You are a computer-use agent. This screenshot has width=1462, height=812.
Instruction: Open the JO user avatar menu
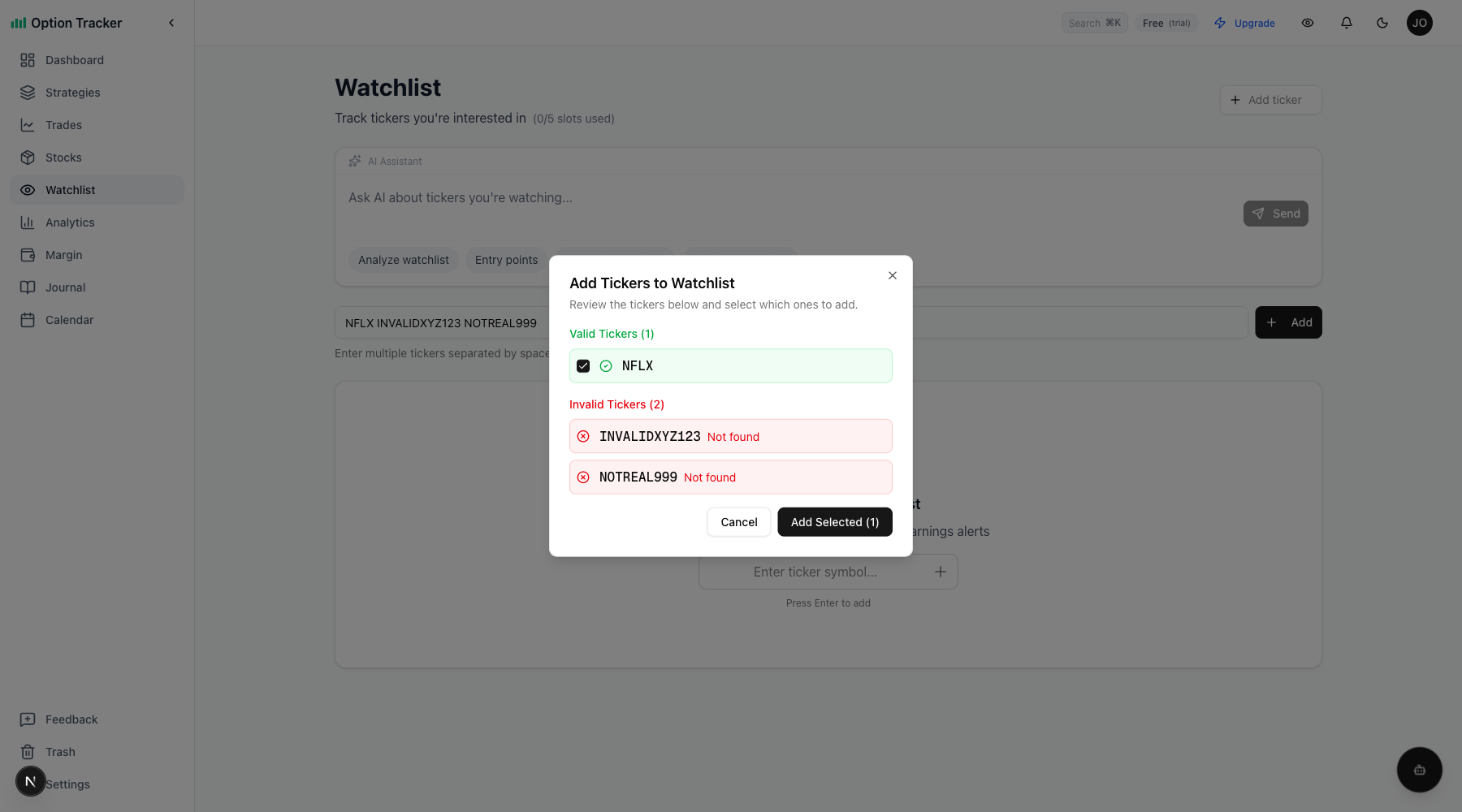(1420, 23)
